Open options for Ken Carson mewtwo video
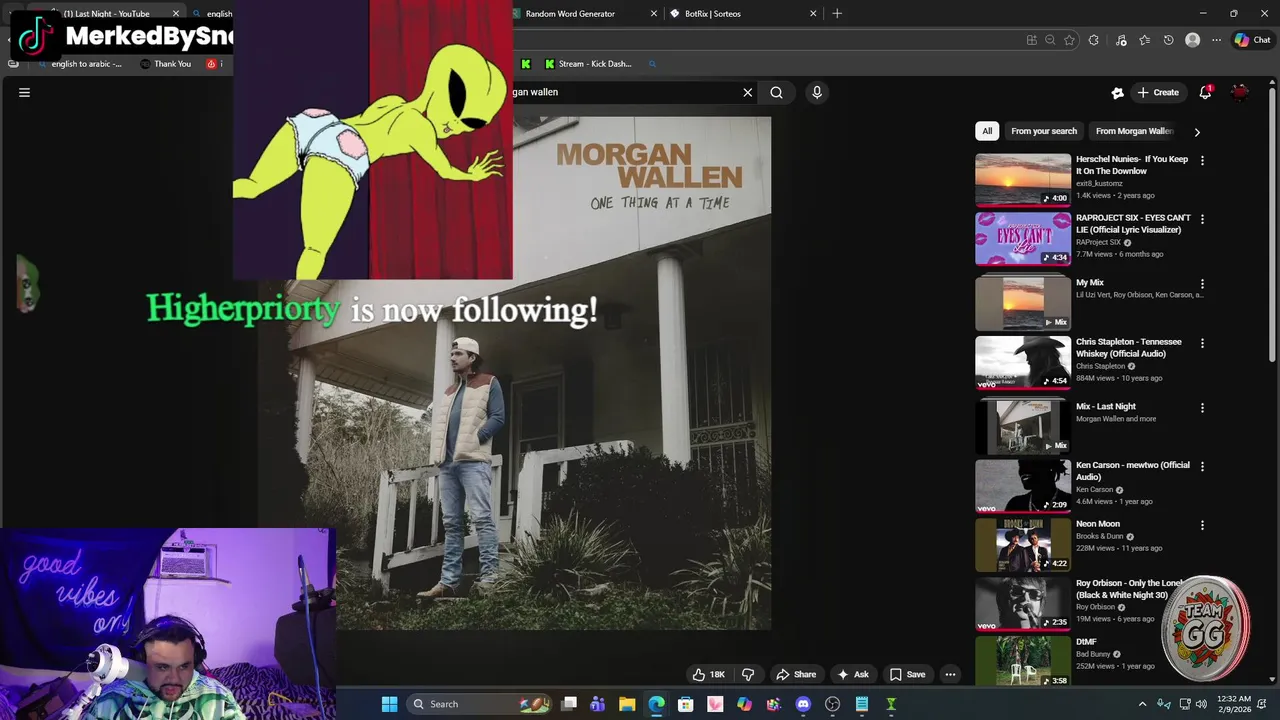The width and height of the screenshot is (1280, 720). point(1202,466)
